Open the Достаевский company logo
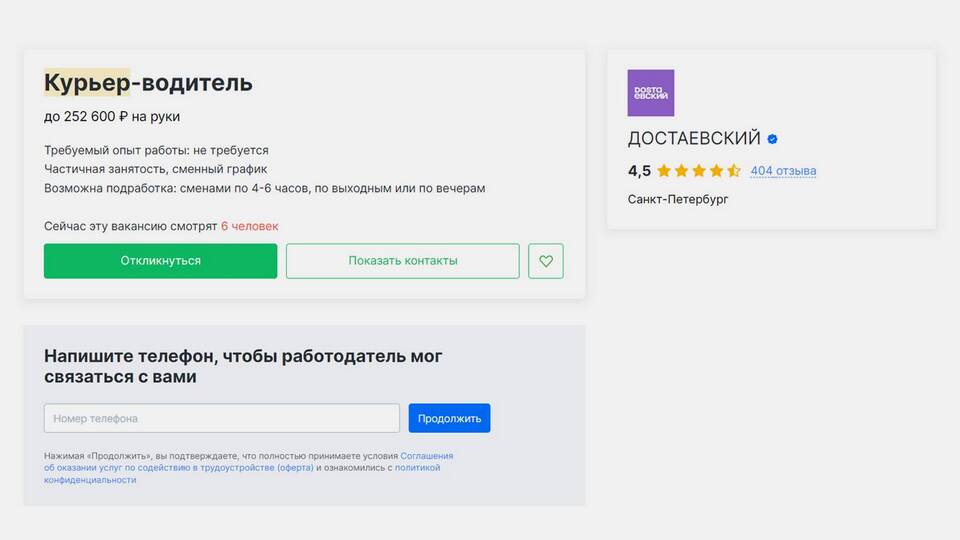The height and width of the screenshot is (540, 960). [x=650, y=93]
